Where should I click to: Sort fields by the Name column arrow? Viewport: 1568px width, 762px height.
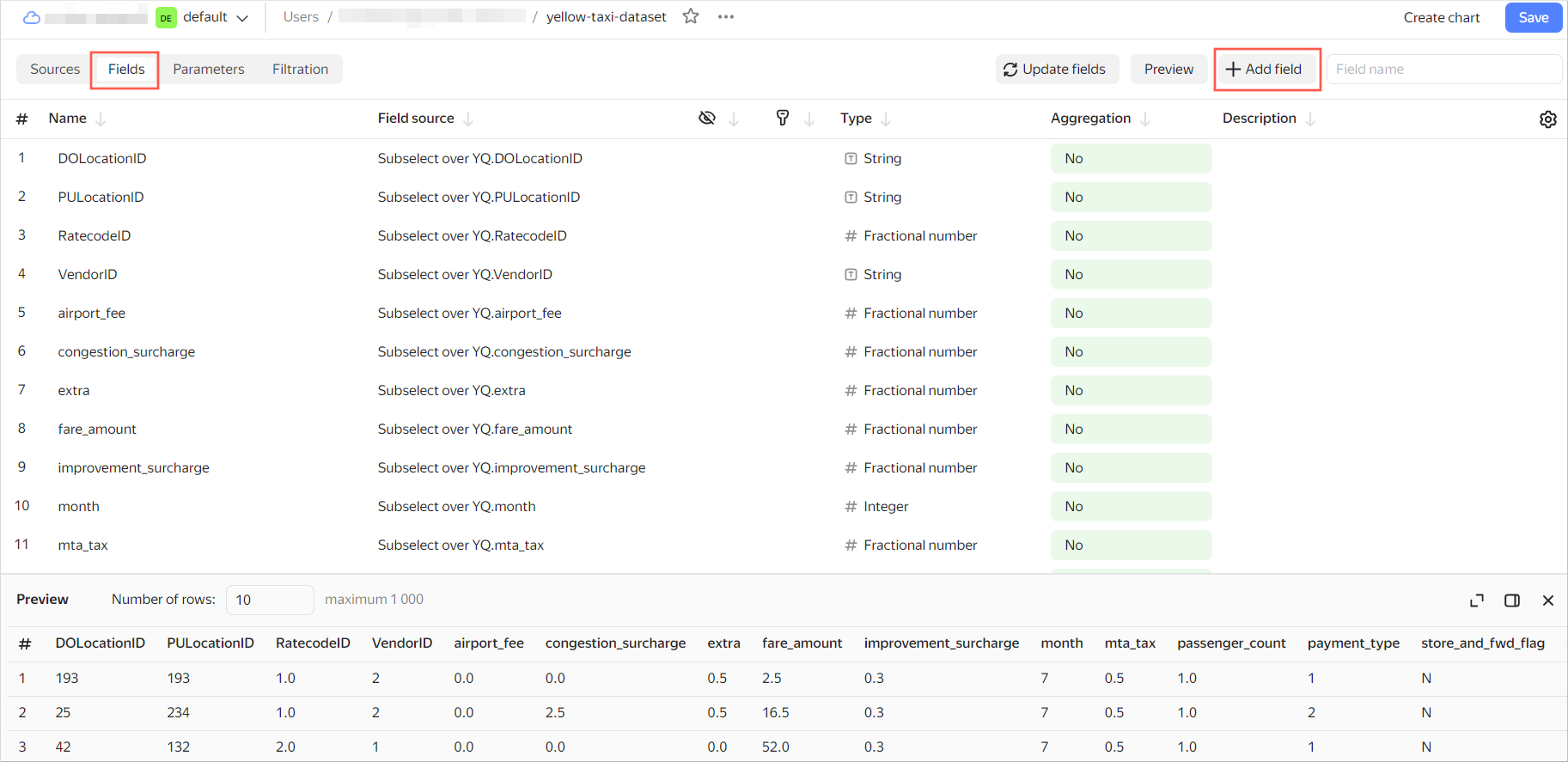(101, 119)
